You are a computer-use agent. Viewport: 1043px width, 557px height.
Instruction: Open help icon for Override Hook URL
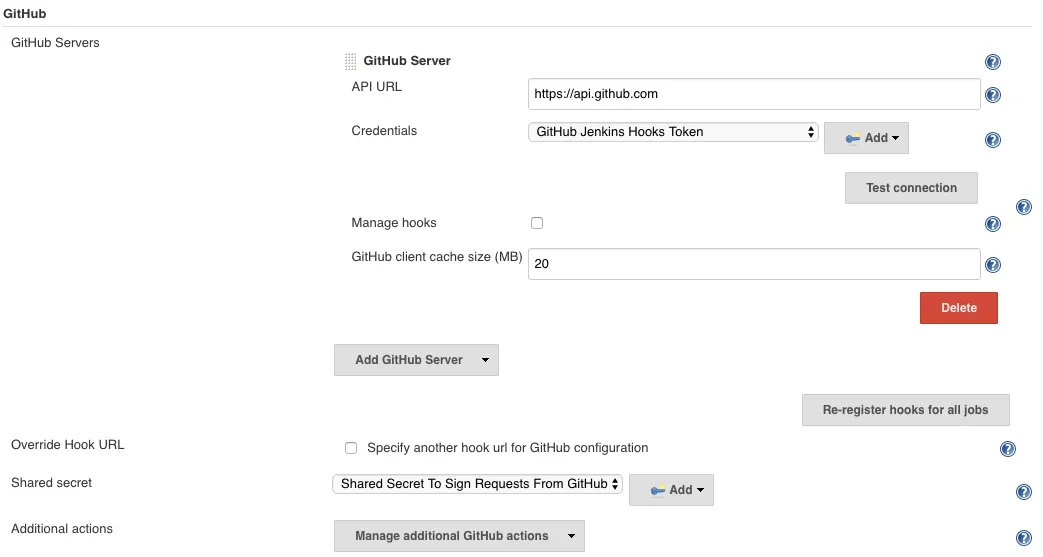(1008, 449)
